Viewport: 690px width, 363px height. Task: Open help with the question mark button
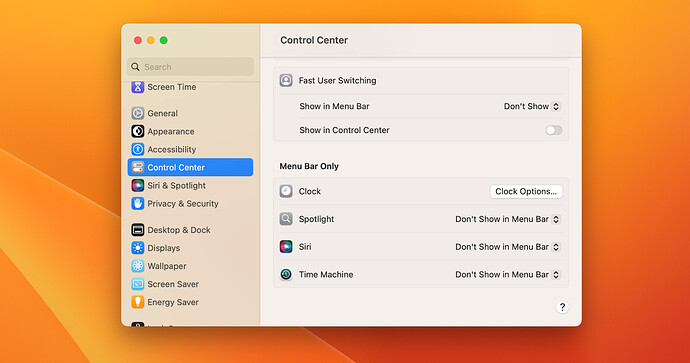[x=562, y=307]
